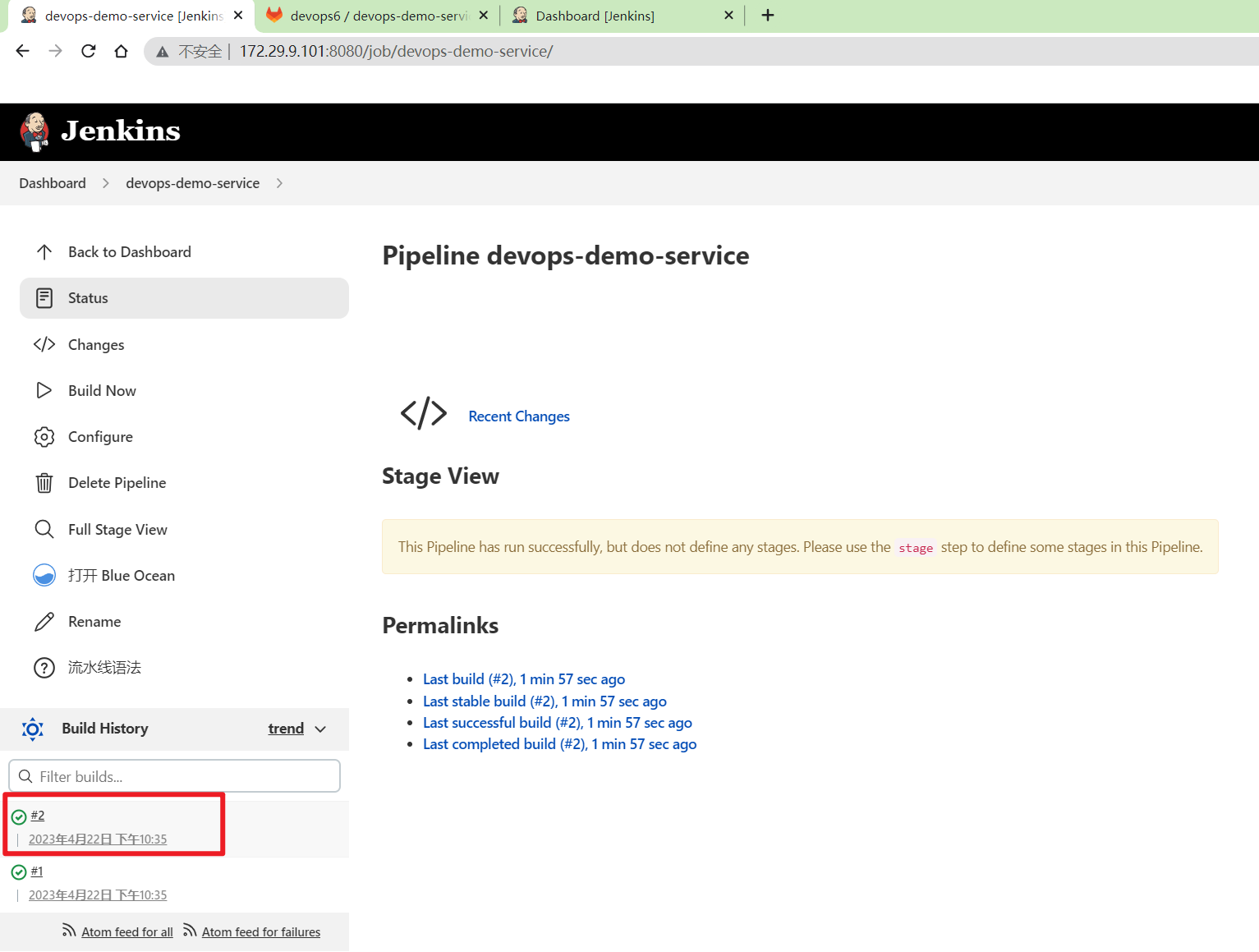This screenshot has width=1259, height=952.
Task: Click the browser home icon
Action: 122,51
